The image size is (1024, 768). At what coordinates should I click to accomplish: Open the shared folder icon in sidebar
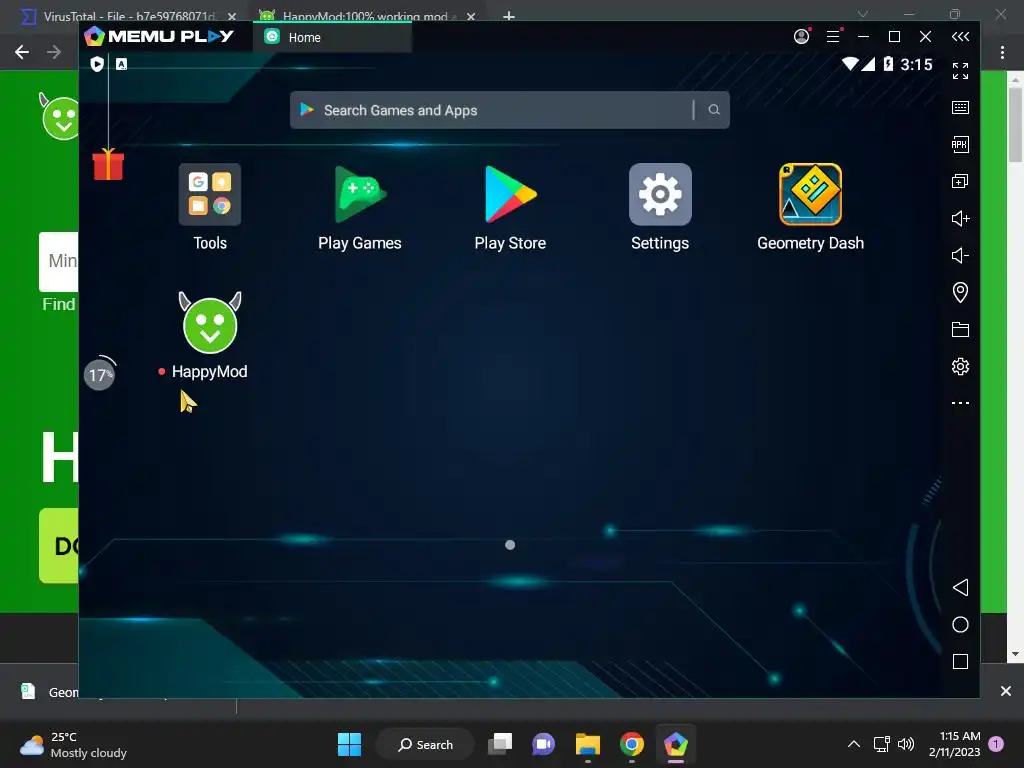[960, 329]
